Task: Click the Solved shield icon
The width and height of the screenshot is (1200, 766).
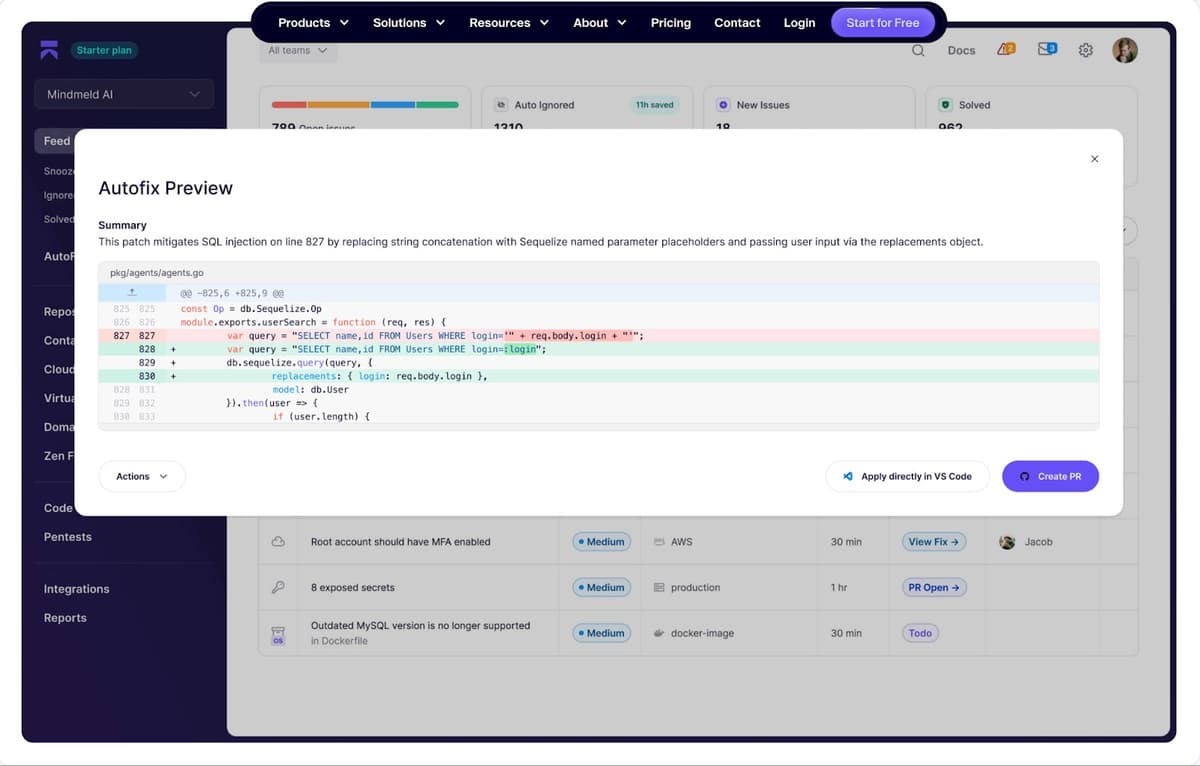Action: [x=945, y=105]
